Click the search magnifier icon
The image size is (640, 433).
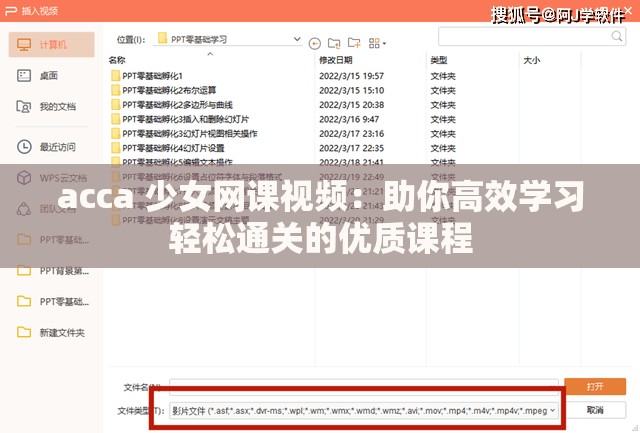tap(617, 36)
